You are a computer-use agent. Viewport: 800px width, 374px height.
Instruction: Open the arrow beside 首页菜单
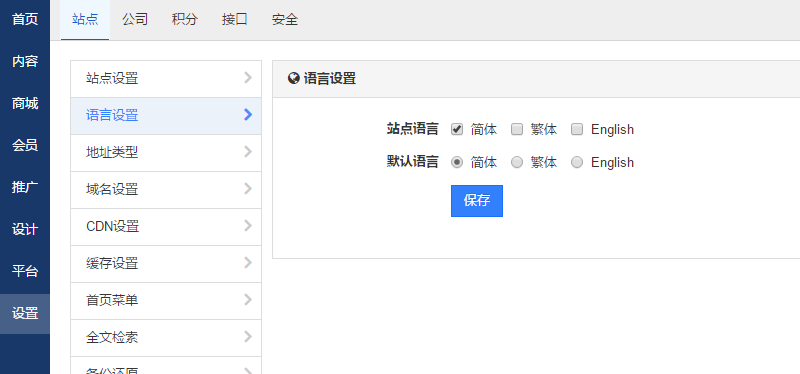click(248, 300)
